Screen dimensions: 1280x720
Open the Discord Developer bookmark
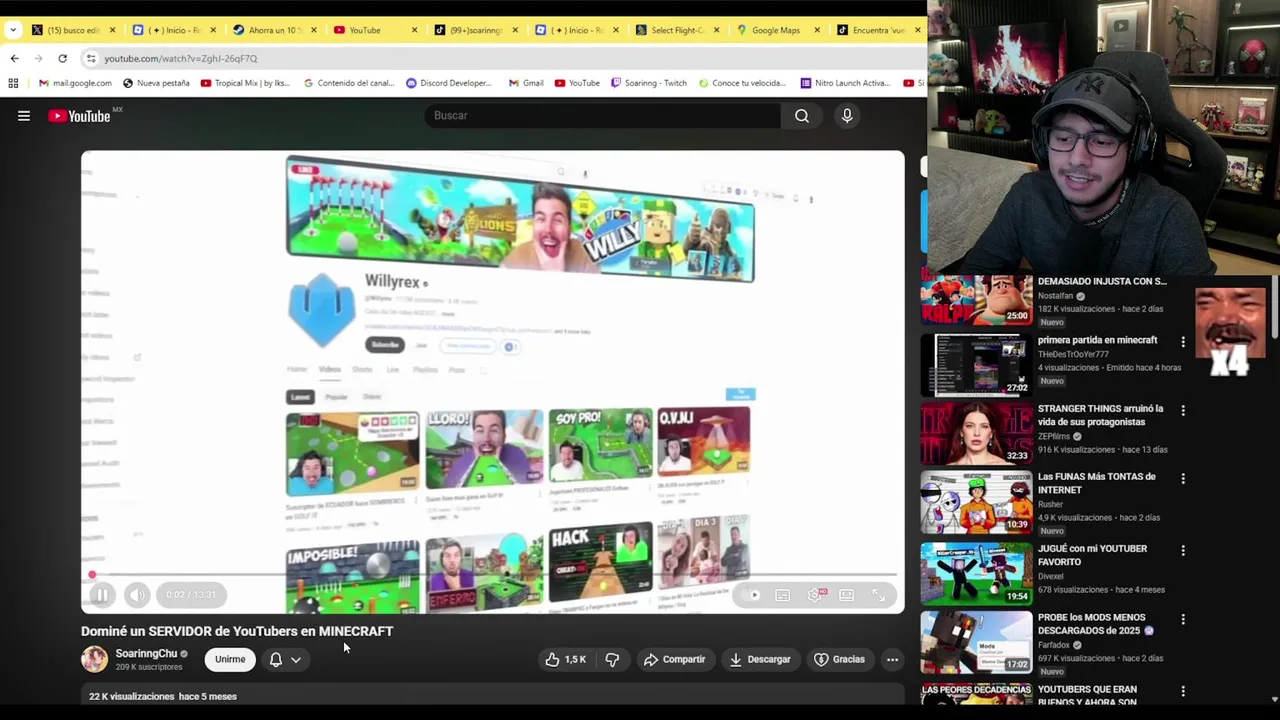[x=449, y=83]
